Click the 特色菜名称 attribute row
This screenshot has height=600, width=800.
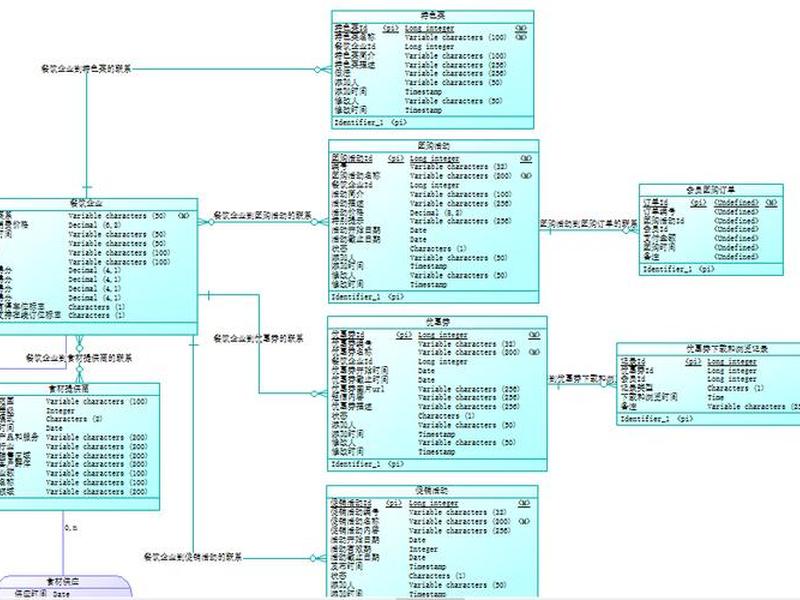[x=431, y=37]
